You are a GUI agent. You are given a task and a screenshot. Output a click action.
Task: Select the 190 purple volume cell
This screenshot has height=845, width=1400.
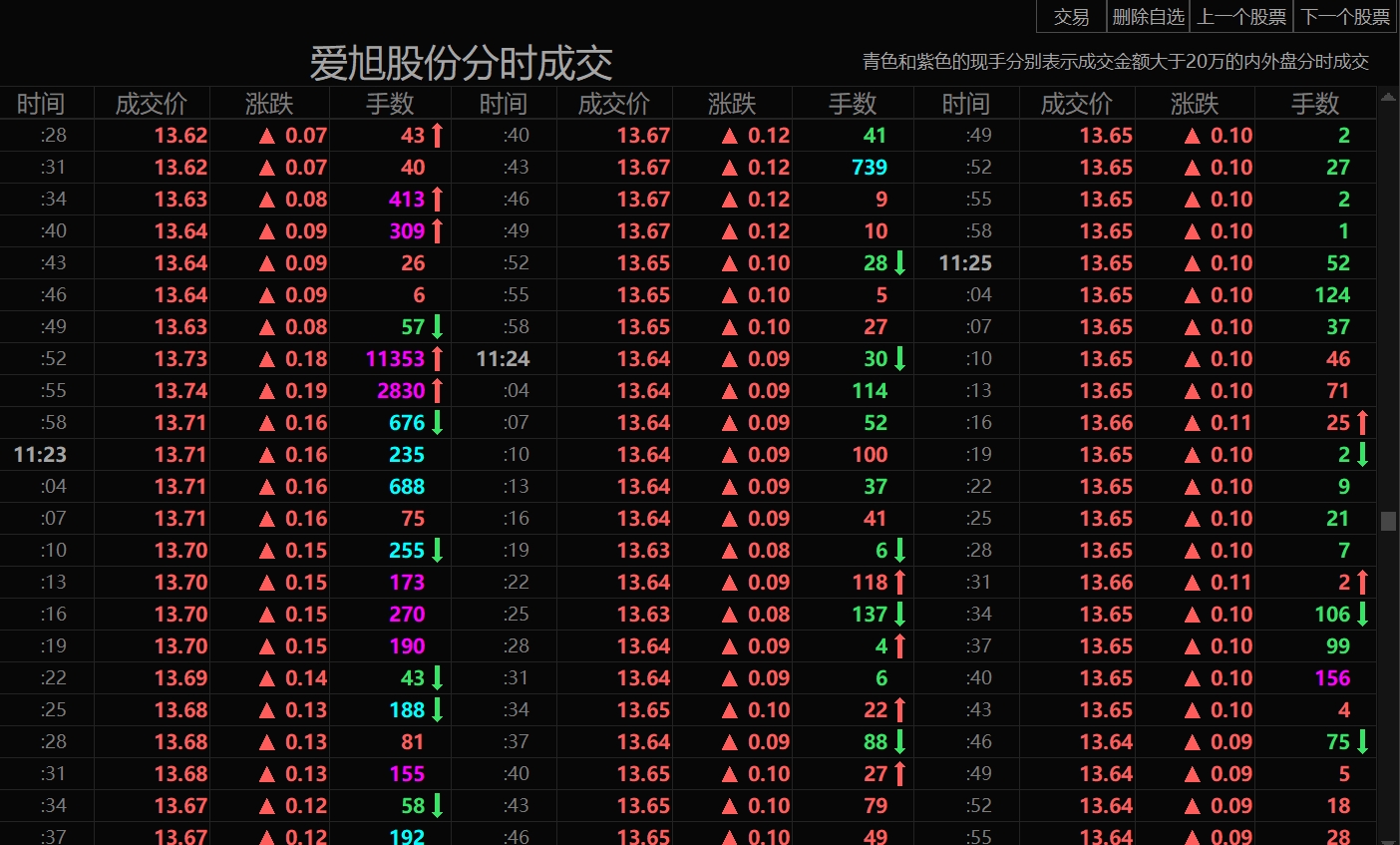(407, 646)
